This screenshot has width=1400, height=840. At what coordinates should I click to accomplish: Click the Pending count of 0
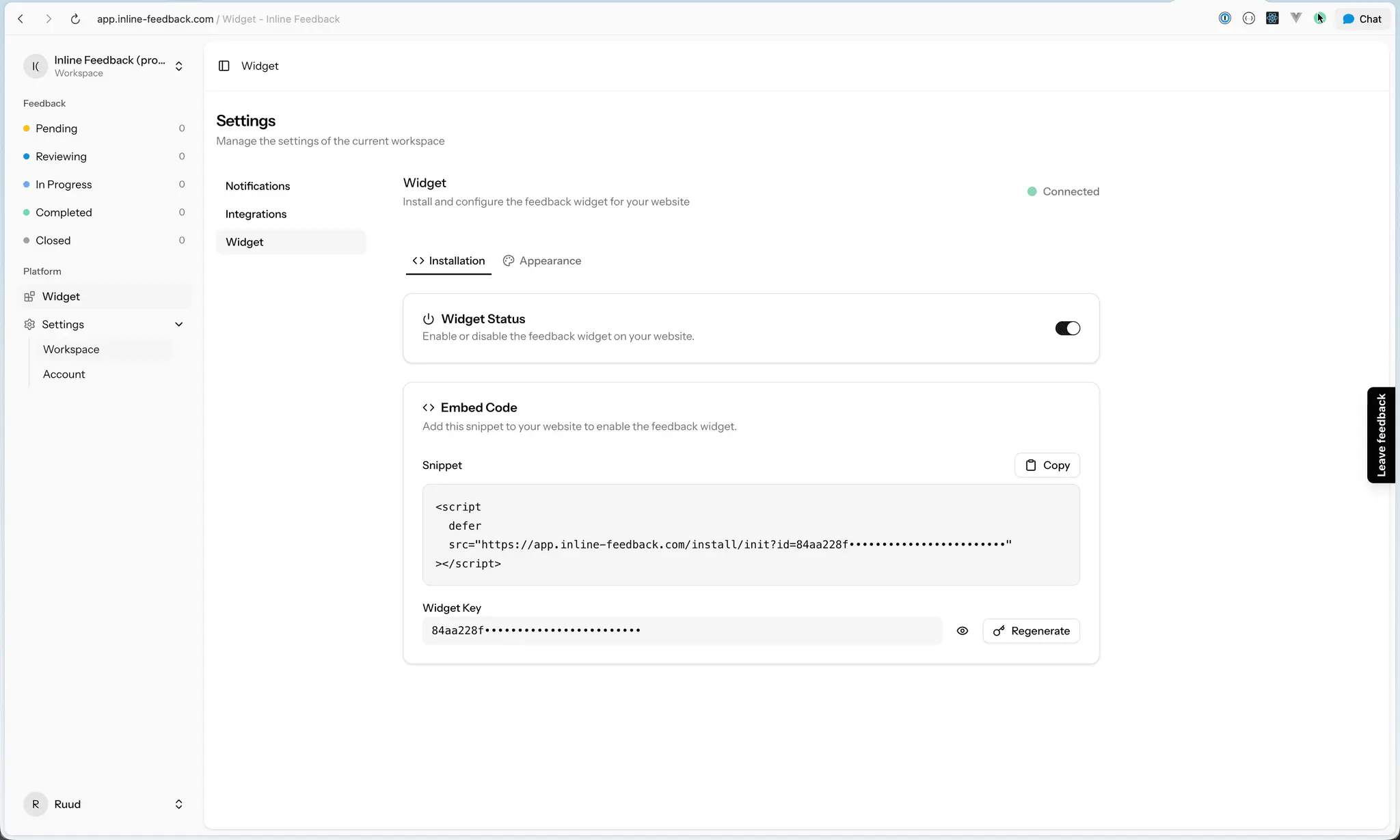182,128
